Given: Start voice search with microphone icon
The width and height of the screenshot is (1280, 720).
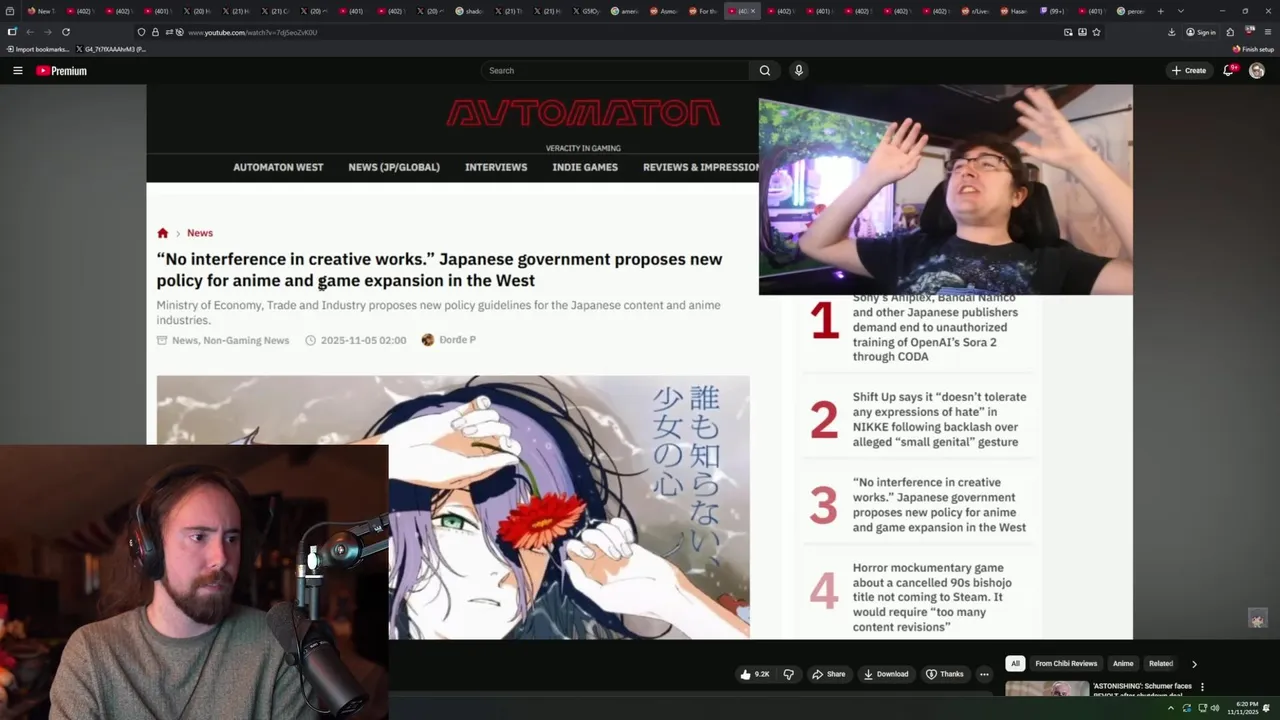Looking at the screenshot, I should 798,70.
